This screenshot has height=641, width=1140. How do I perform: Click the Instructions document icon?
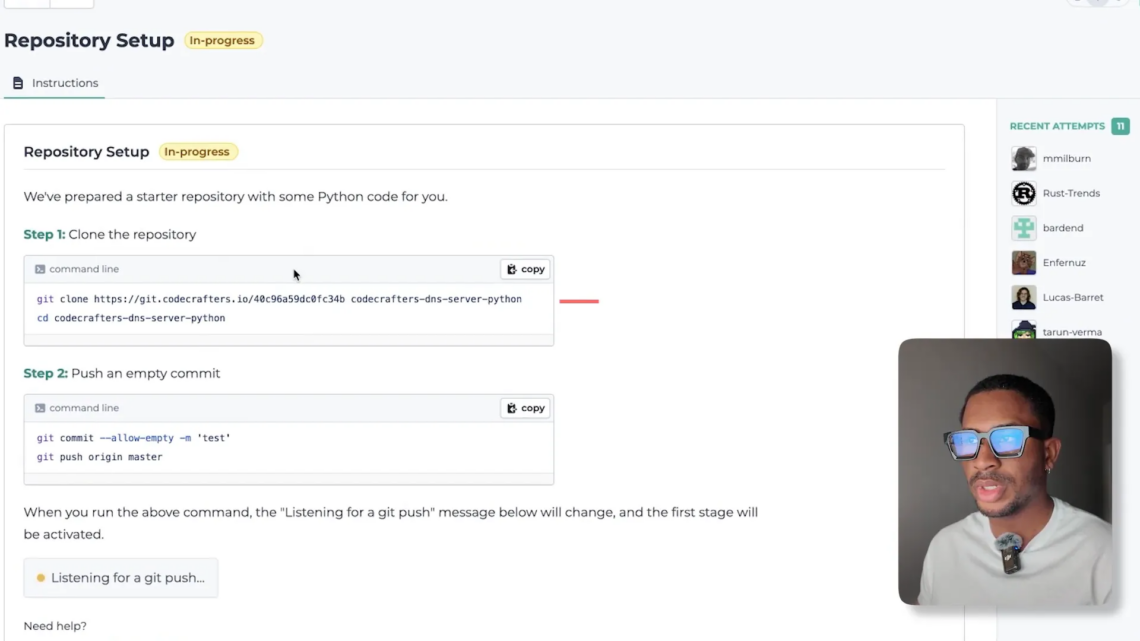click(17, 83)
